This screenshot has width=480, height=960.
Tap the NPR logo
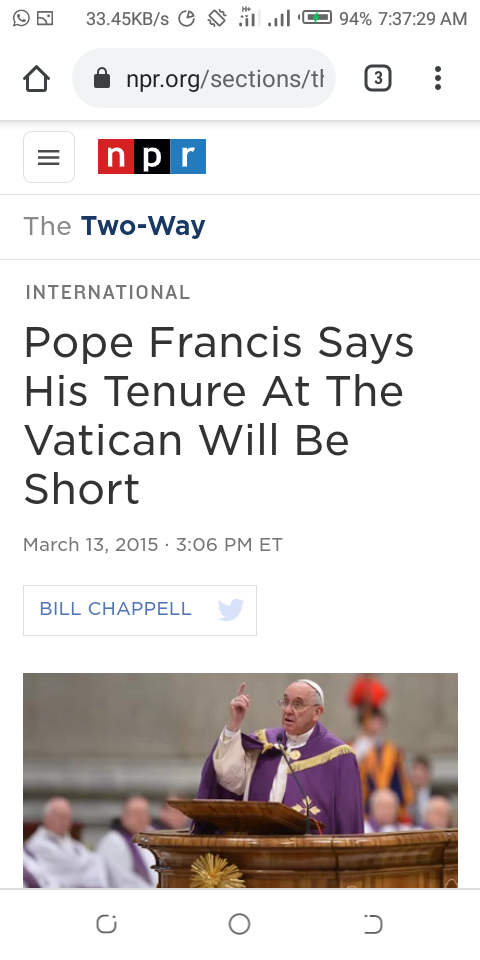coord(152,157)
